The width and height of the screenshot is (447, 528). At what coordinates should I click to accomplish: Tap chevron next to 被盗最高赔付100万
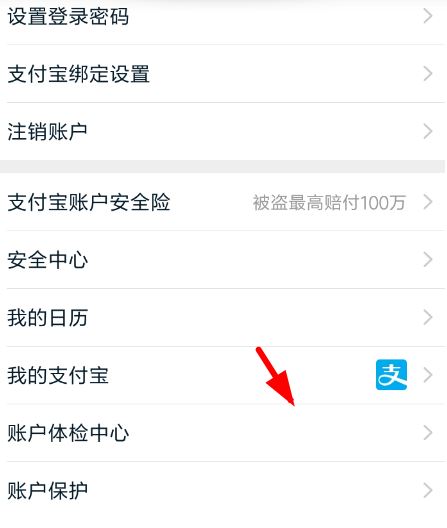coord(428,202)
